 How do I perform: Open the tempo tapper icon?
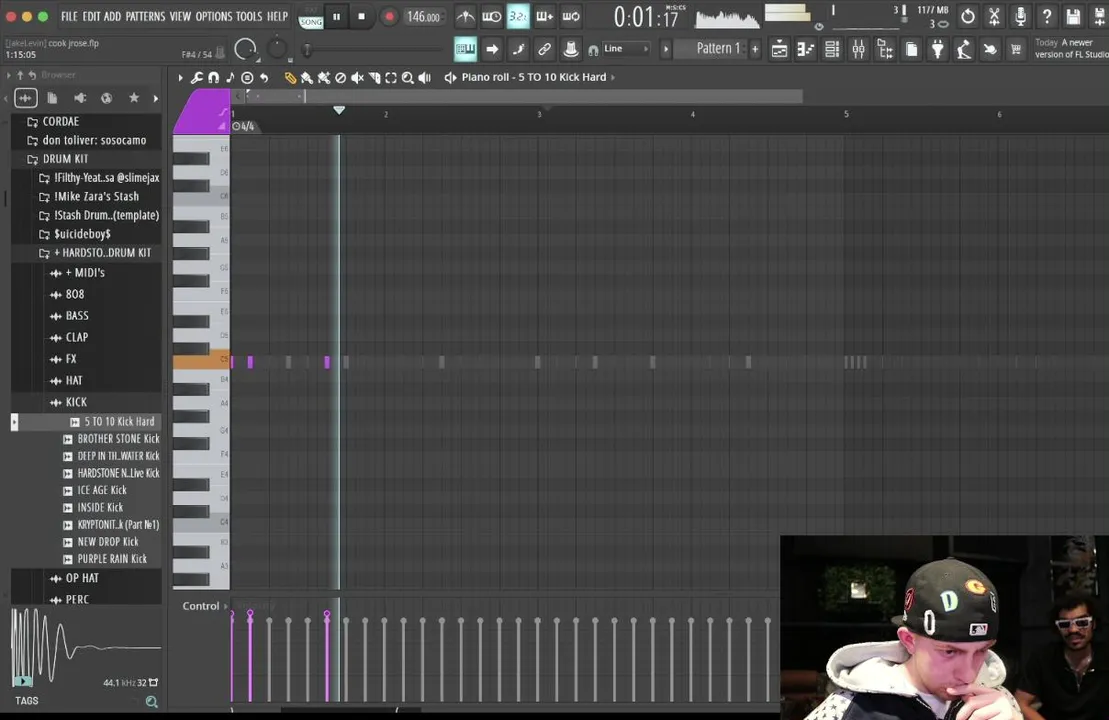(x=964, y=49)
